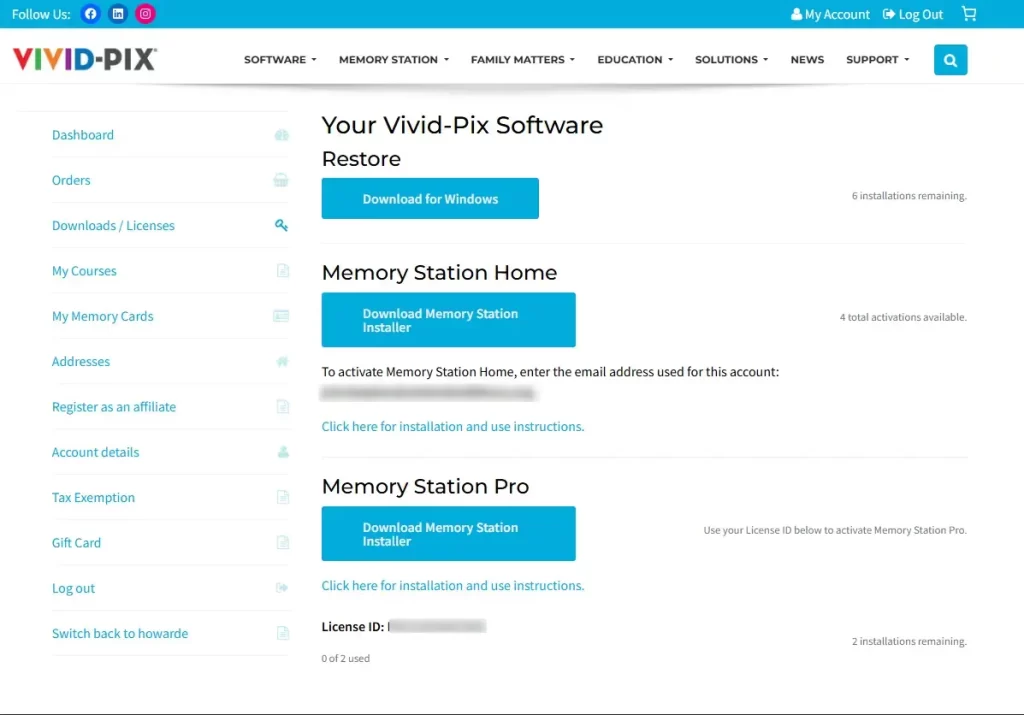The width and height of the screenshot is (1024, 715).
Task: Click the 'Memory Station Home' heading
Action: (x=439, y=272)
